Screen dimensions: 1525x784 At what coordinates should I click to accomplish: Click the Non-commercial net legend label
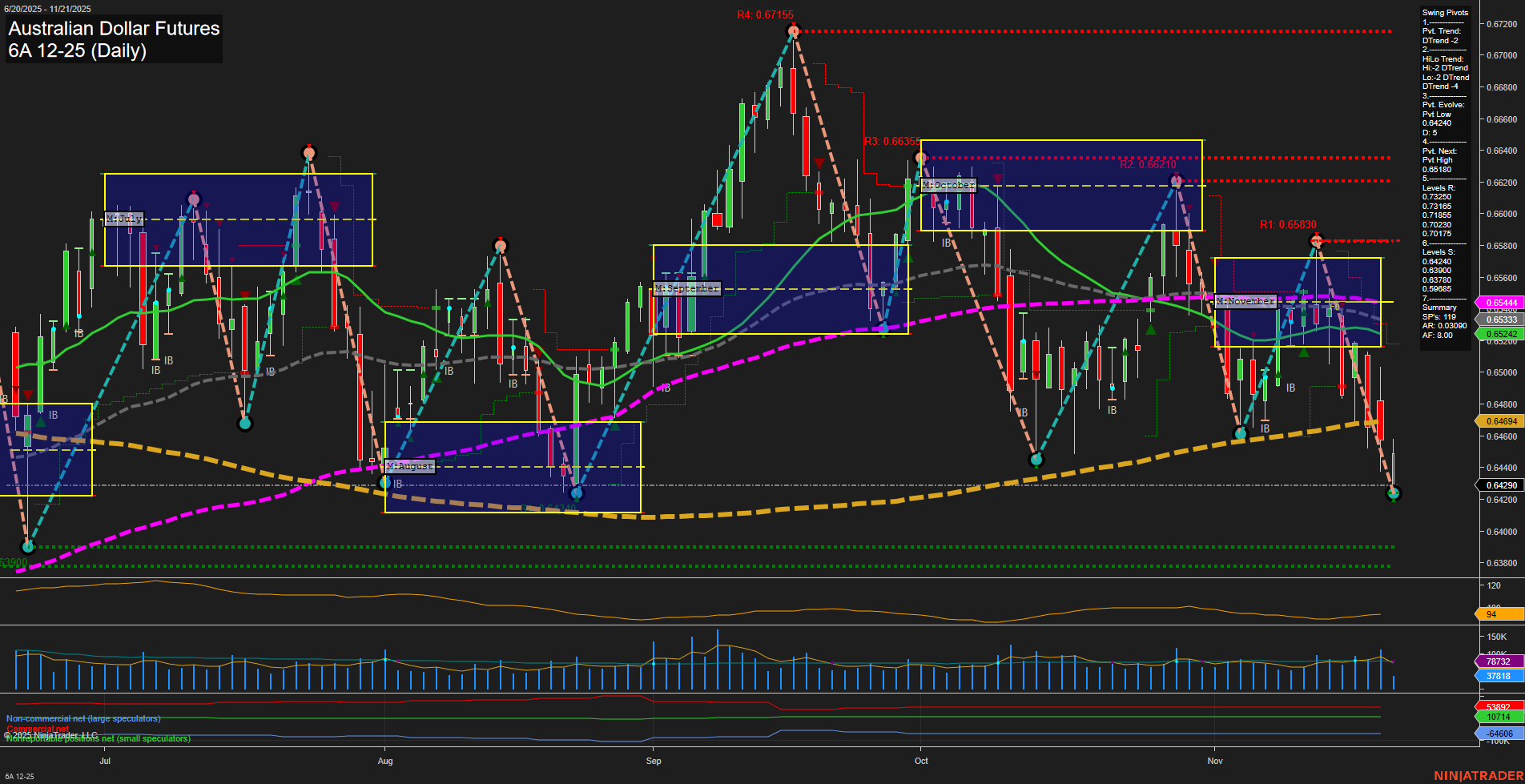[x=83, y=718]
